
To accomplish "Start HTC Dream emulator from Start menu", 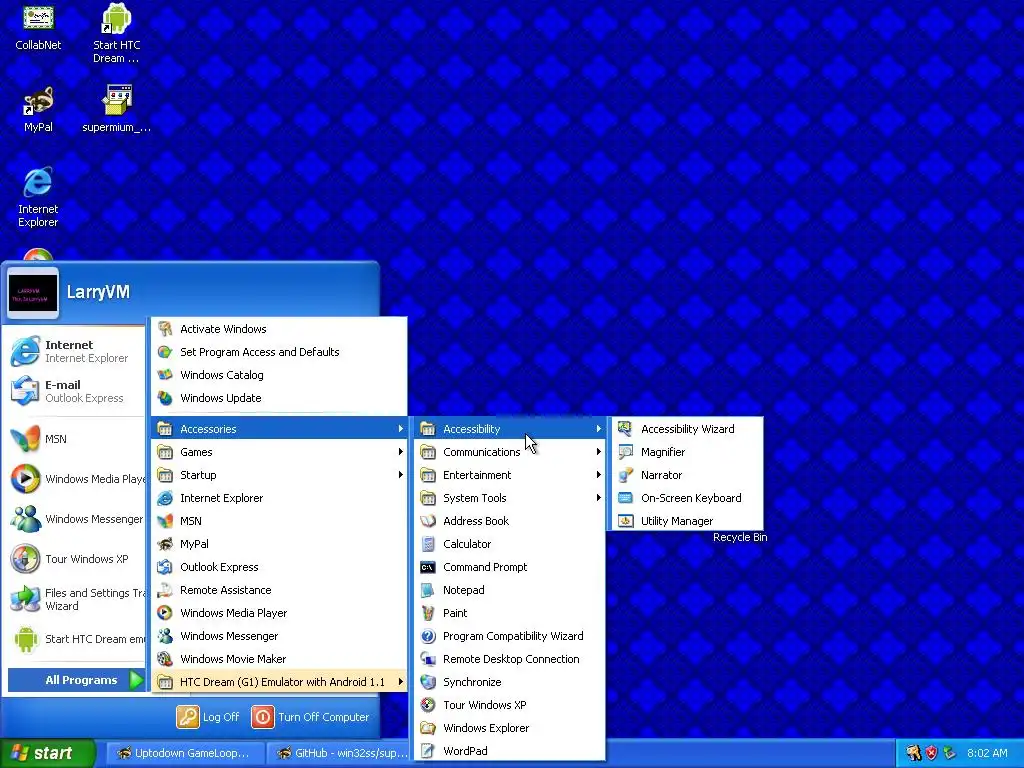I will 76,639.
